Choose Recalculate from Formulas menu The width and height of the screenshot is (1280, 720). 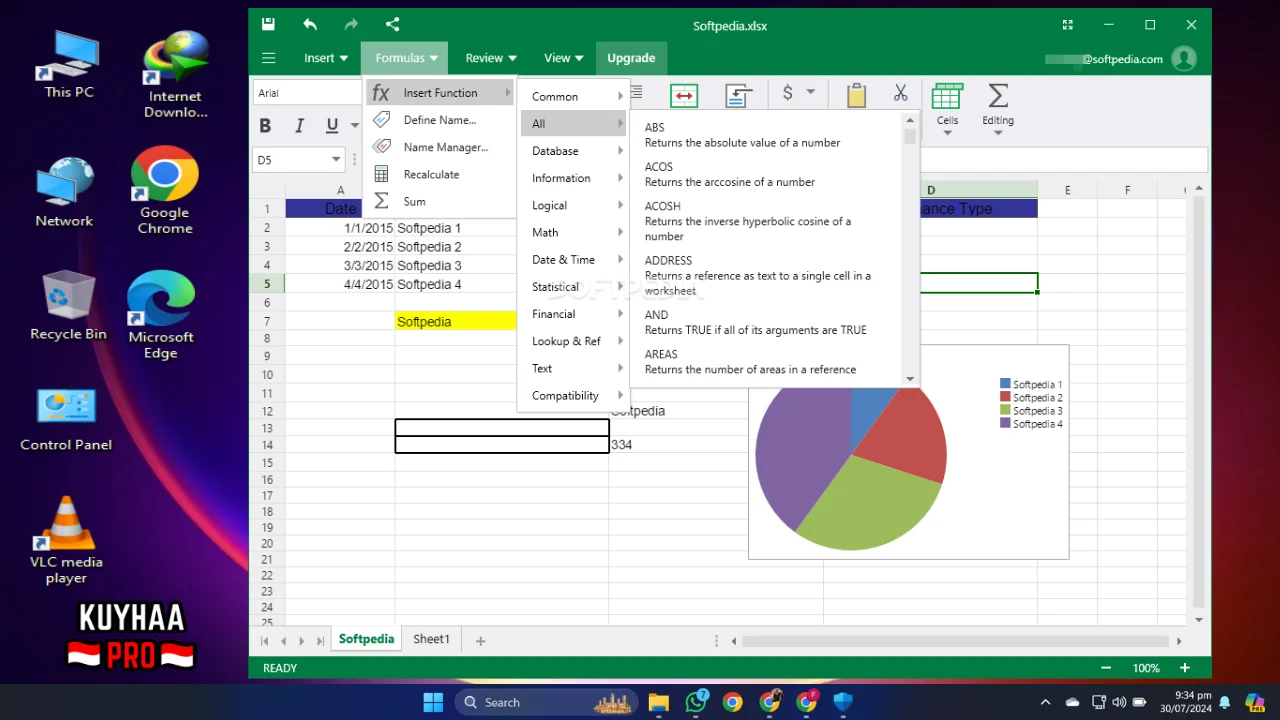tap(440, 174)
